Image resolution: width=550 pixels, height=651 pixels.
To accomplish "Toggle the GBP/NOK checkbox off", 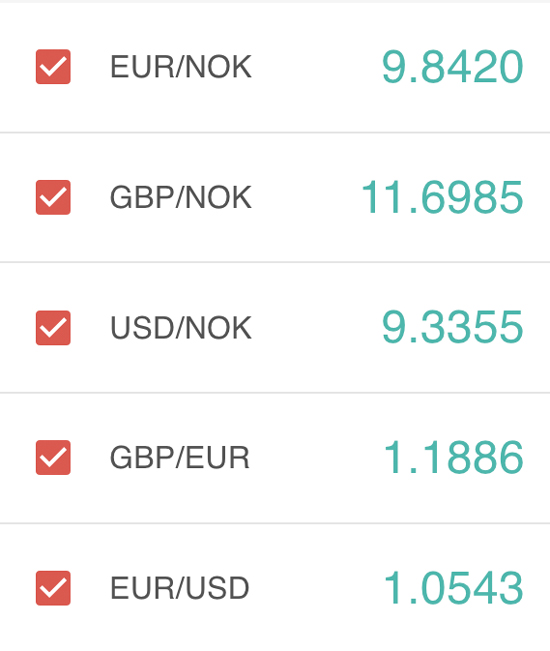I will point(53,197).
